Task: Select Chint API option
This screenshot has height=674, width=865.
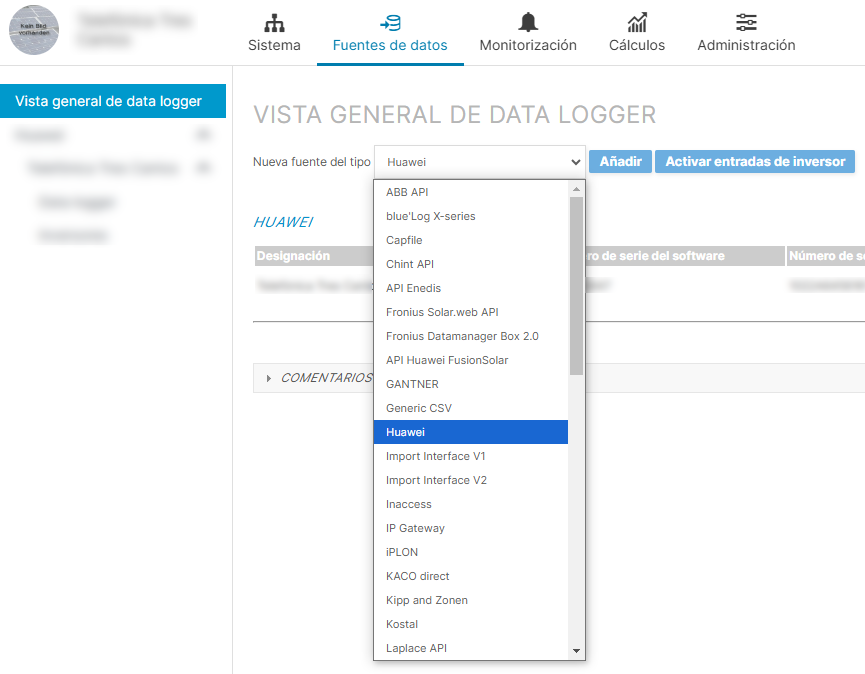Action: 471,264
